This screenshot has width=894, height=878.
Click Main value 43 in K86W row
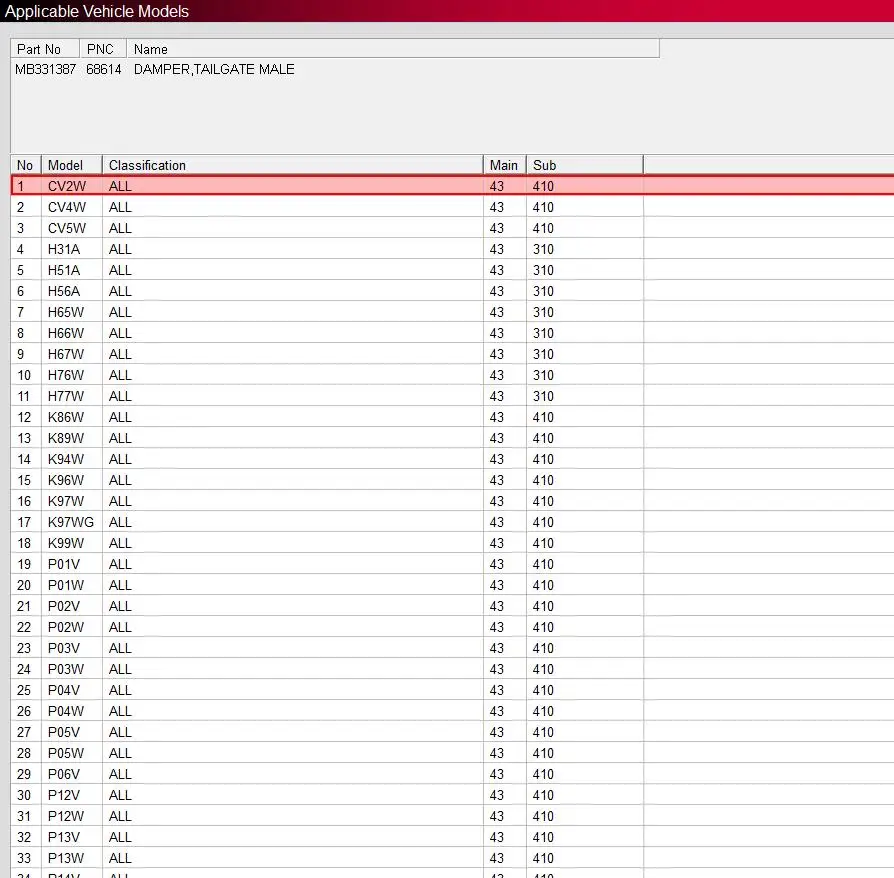[x=497, y=417]
